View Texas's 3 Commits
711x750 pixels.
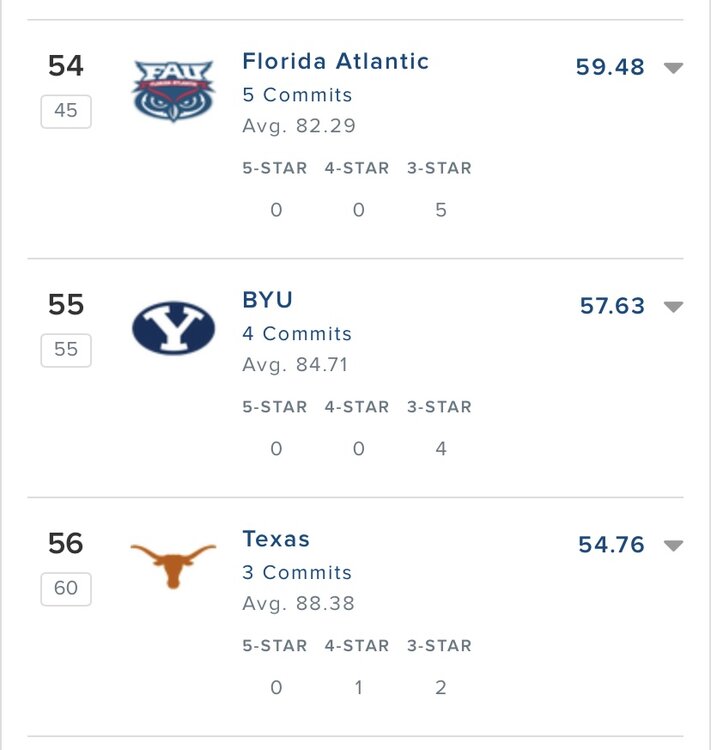tap(297, 573)
